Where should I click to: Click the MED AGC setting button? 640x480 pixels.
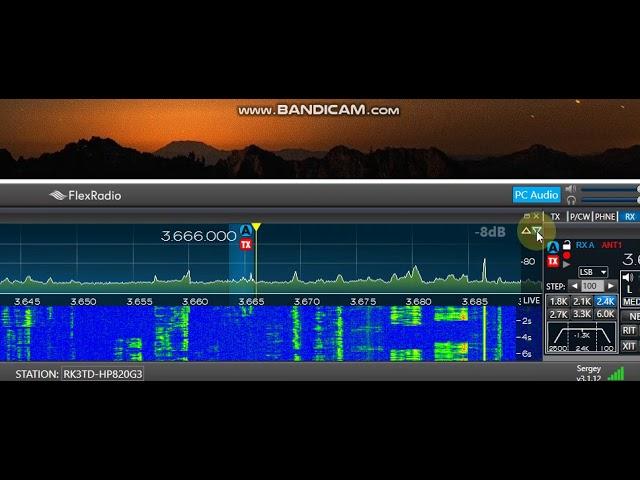coord(631,302)
